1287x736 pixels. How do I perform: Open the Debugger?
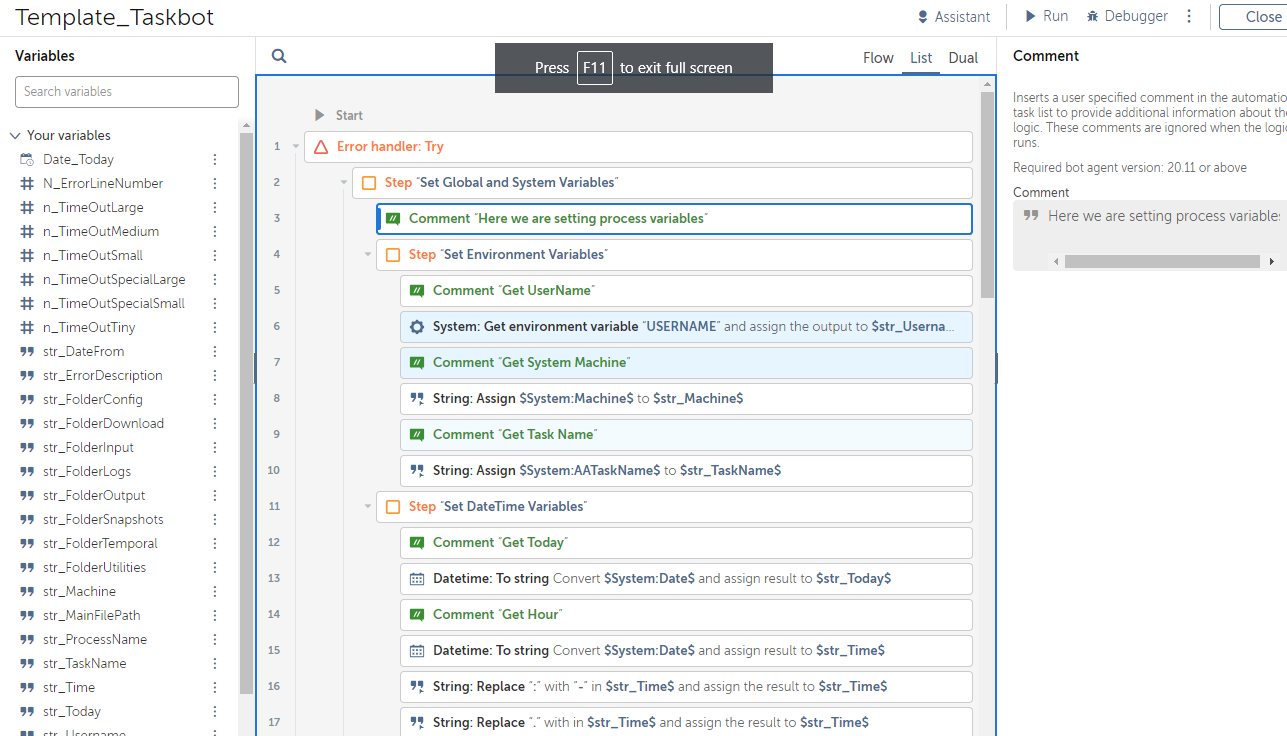(x=1127, y=17)
